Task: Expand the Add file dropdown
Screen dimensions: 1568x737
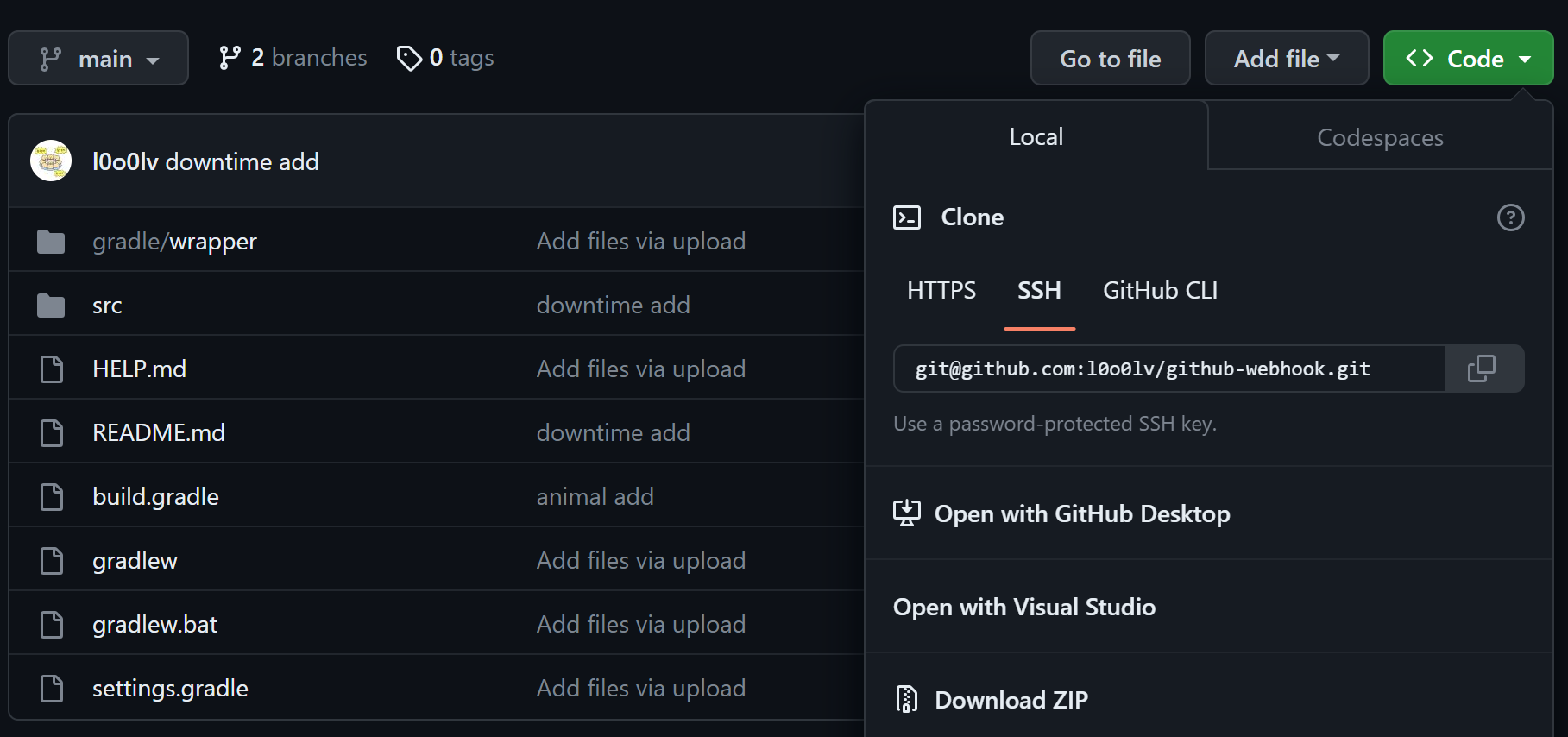Action: point(1287,58)
